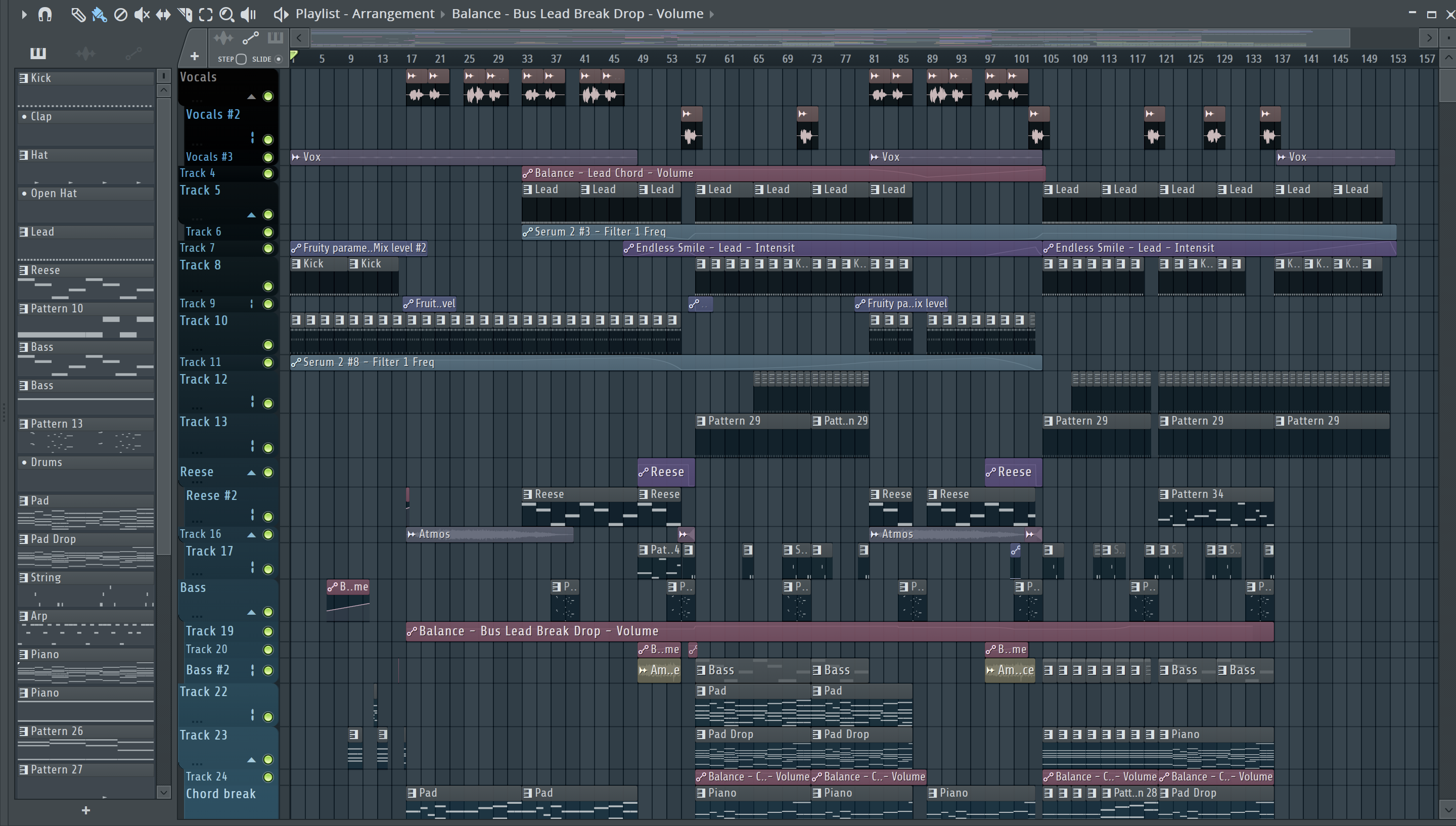This screenshot has width=1456, height=826.
Task: Open the Arrangement dropdown arrow in the title
Action: (443, 14)
